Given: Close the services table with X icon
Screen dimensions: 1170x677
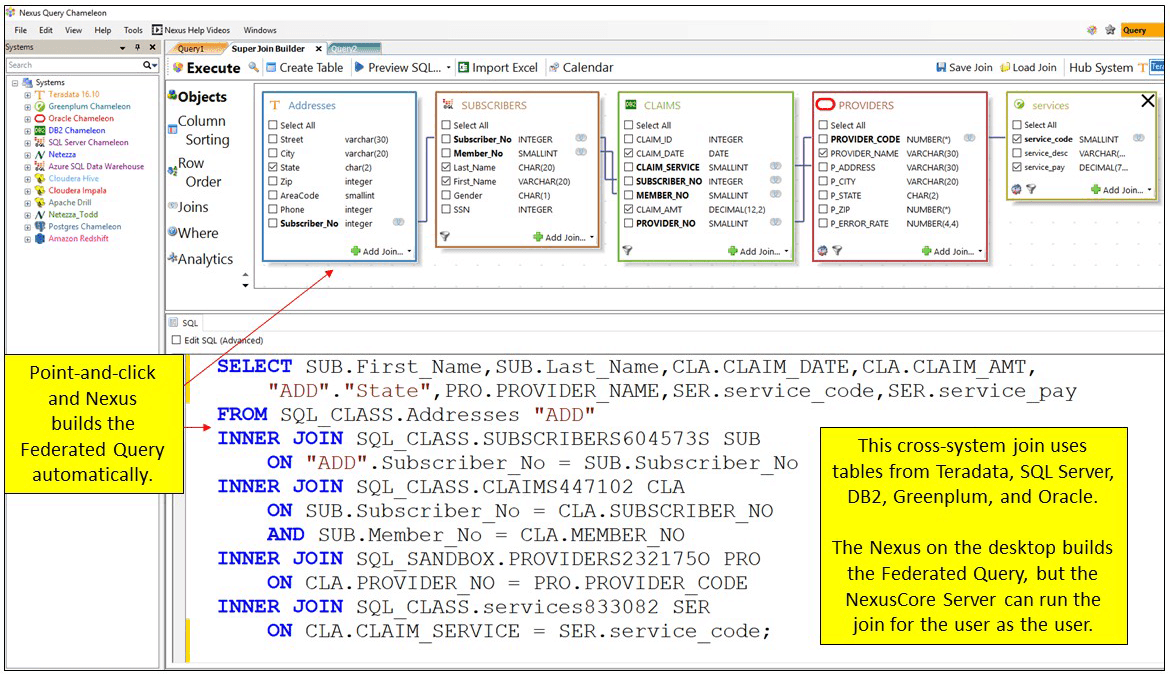Looking at the screenshot, I should pyautogui.click(x=1147, y=101).
